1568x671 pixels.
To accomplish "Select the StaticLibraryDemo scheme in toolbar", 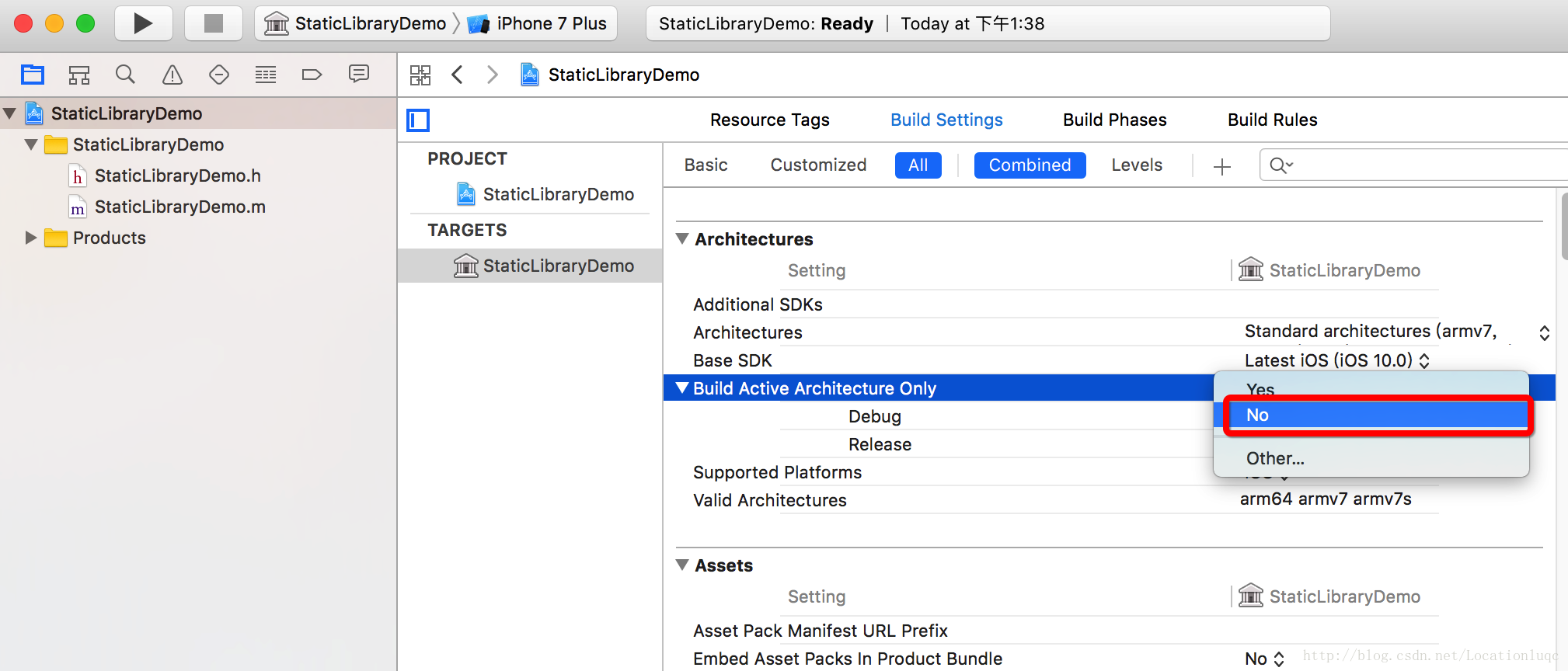I will 355,23.
